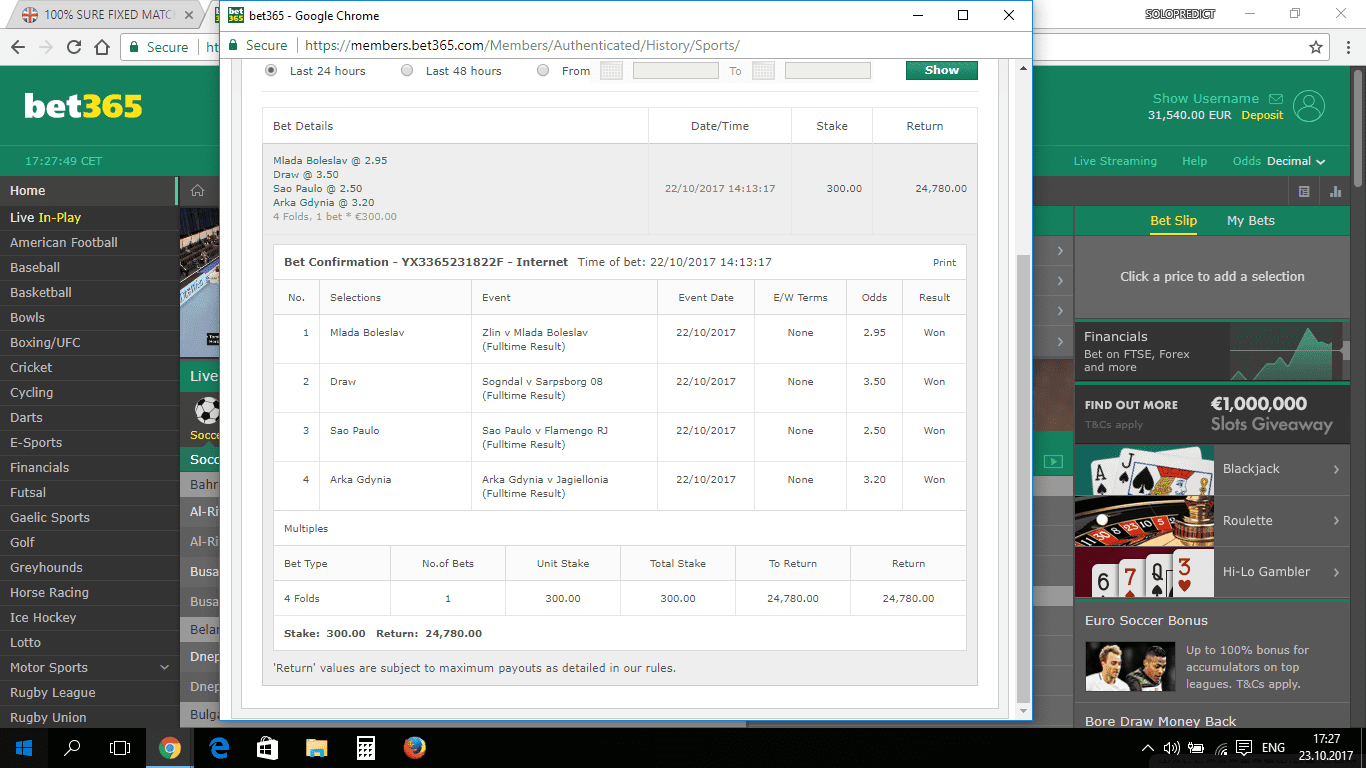Viewport: 1366px width, 768px height.
Task: Click the green Show button
Action: (x=942, y=70)
